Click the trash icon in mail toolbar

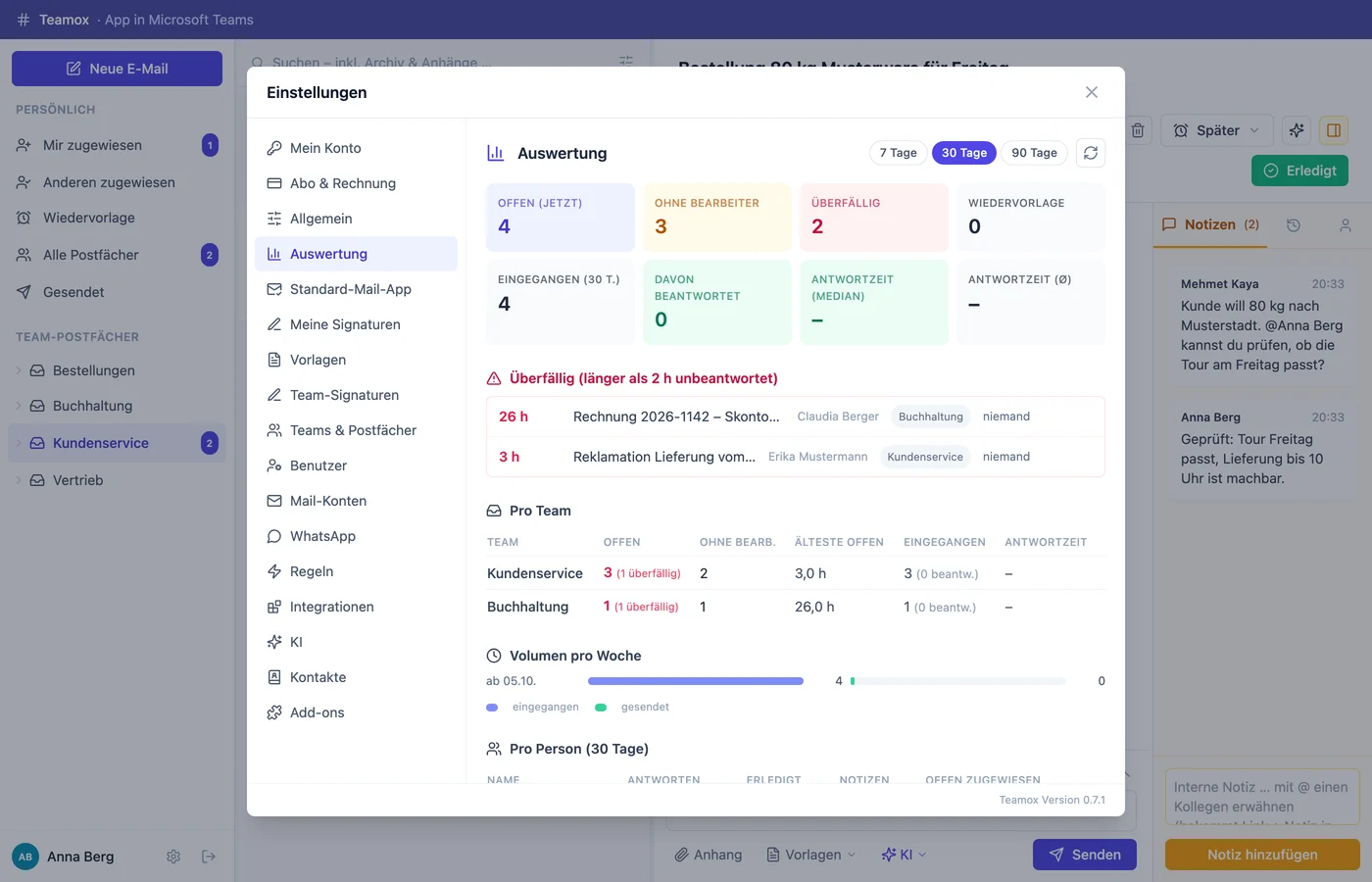click(x=1138, y=130)
